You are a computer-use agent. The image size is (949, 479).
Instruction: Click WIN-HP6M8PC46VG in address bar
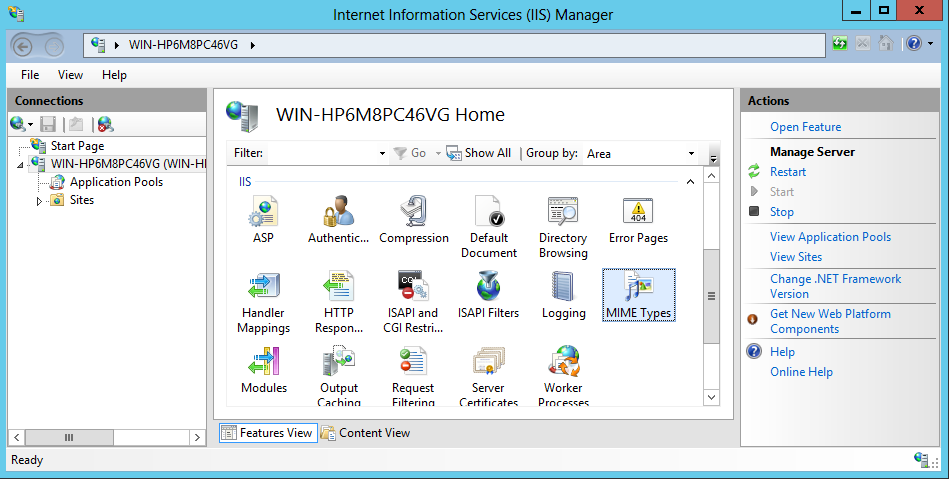(183, 45)
